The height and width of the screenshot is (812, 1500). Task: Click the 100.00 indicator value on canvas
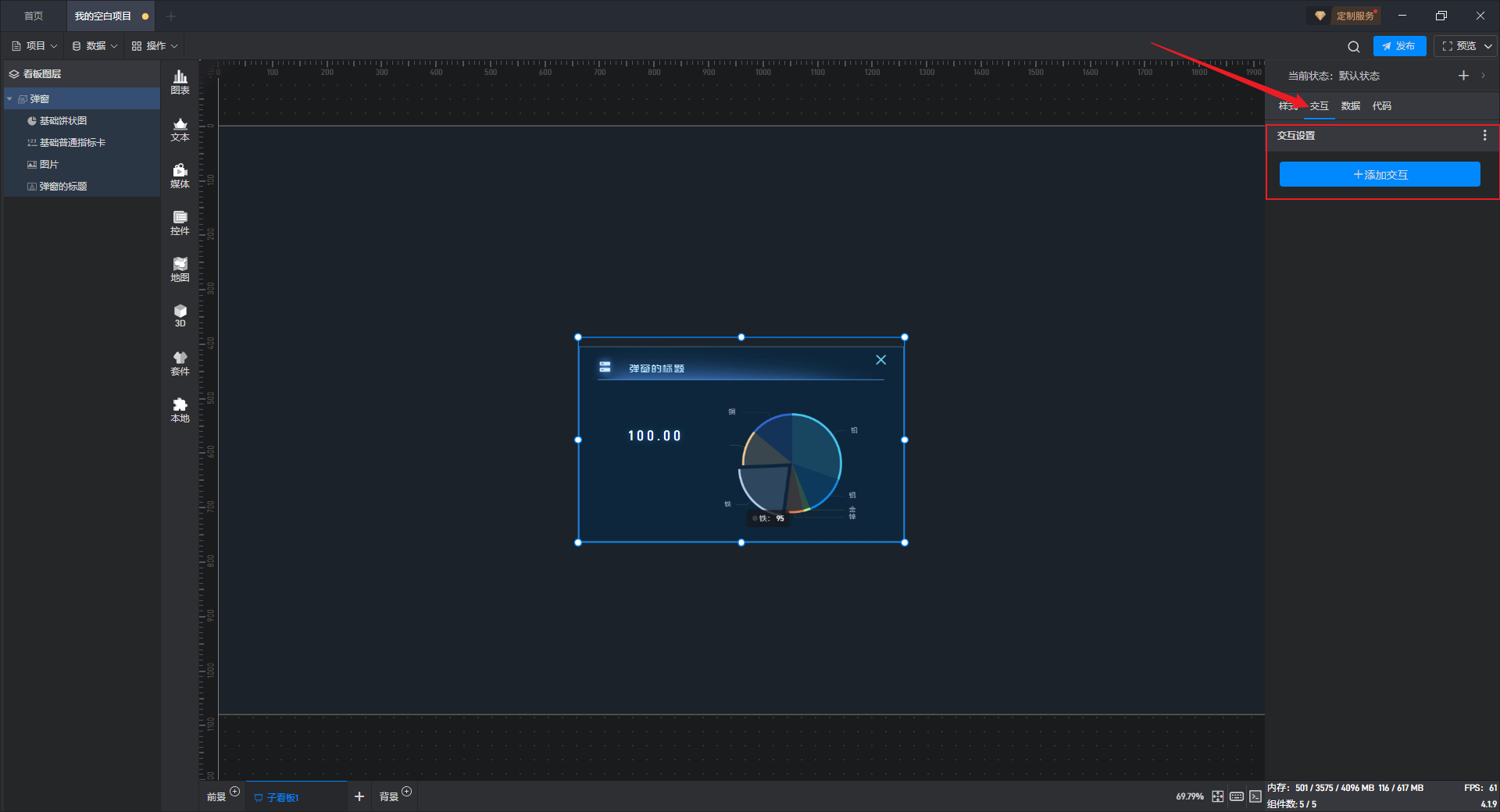655,436
